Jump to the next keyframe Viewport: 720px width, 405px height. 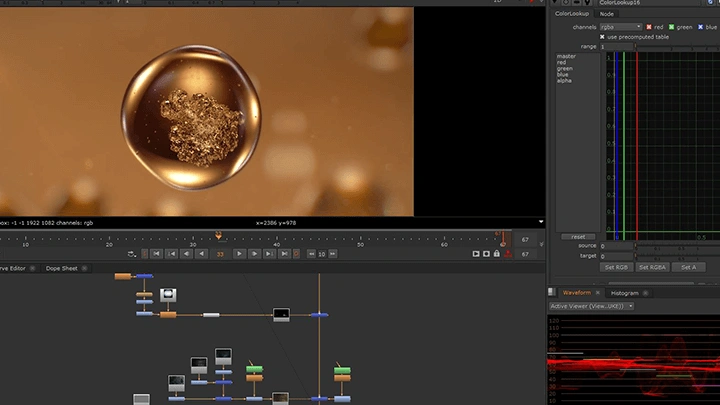coord(270,254)
